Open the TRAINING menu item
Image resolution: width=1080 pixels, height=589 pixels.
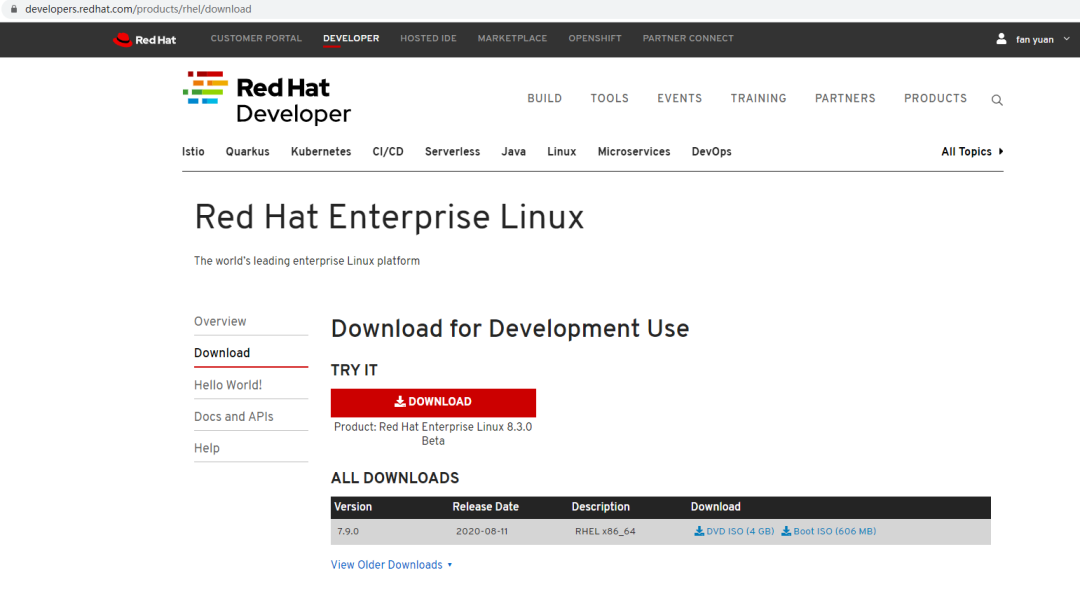(758, 99)
